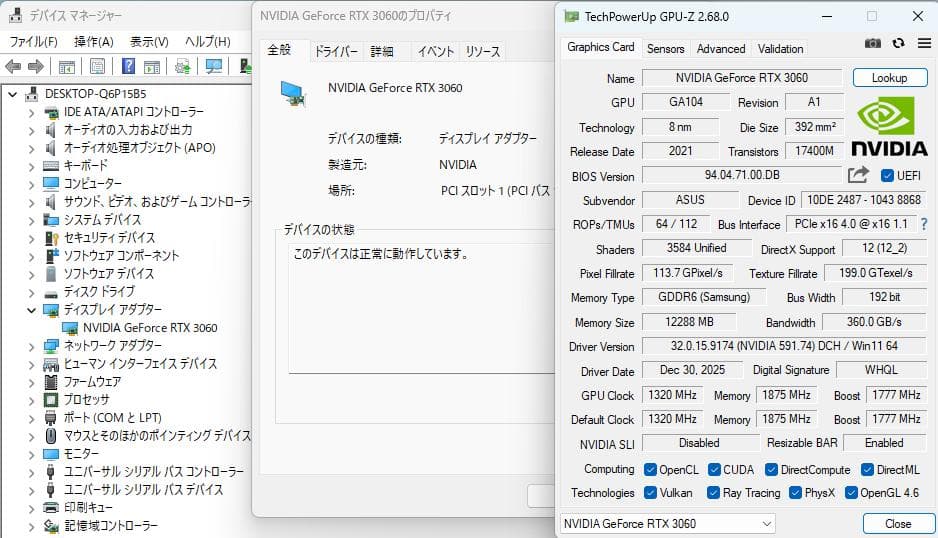Screen dimensions: 938x538
Task: Toggle the DirectCompute checkbox
Action: coord(772,470)
